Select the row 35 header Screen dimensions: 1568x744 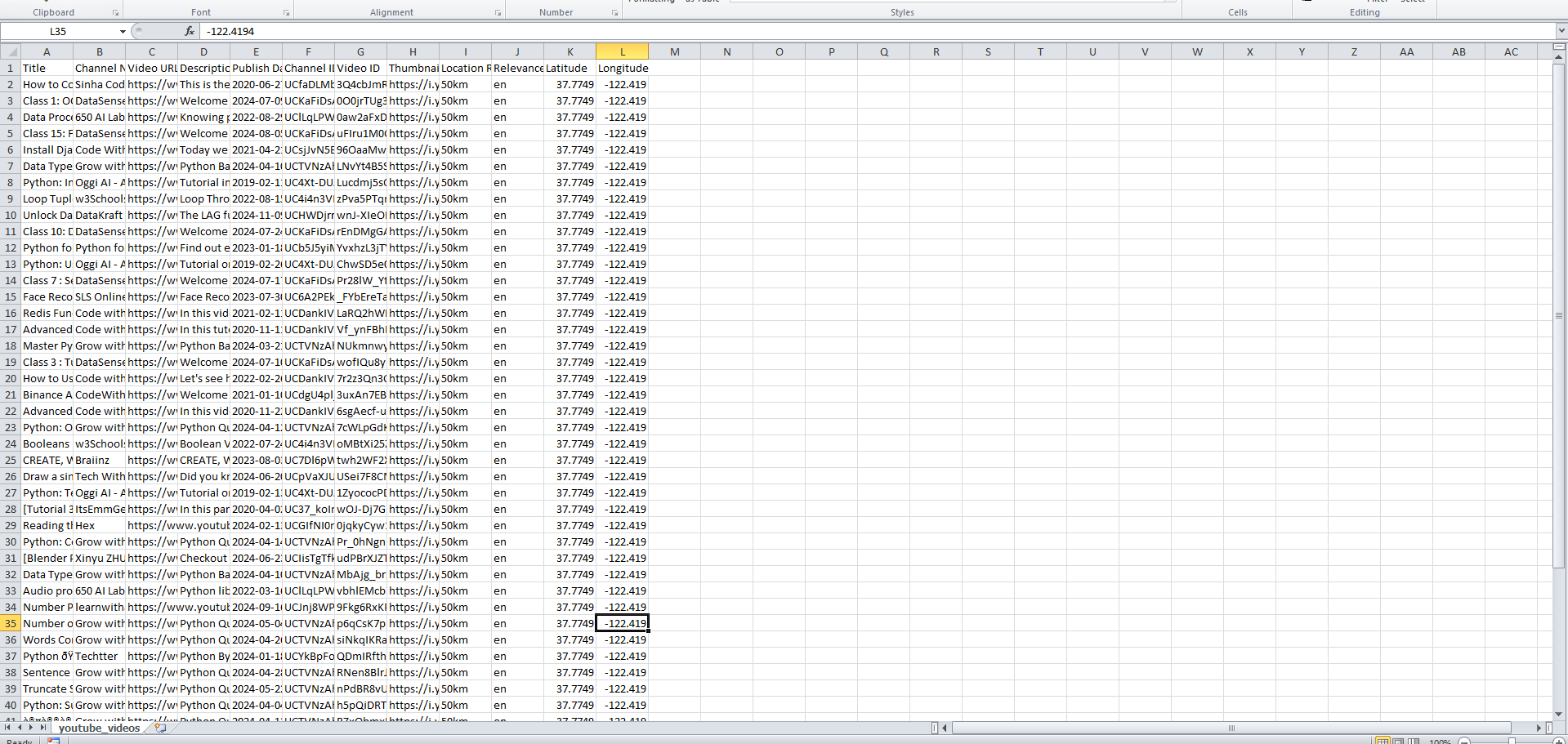pyautogui.click(x=10, y=623)
